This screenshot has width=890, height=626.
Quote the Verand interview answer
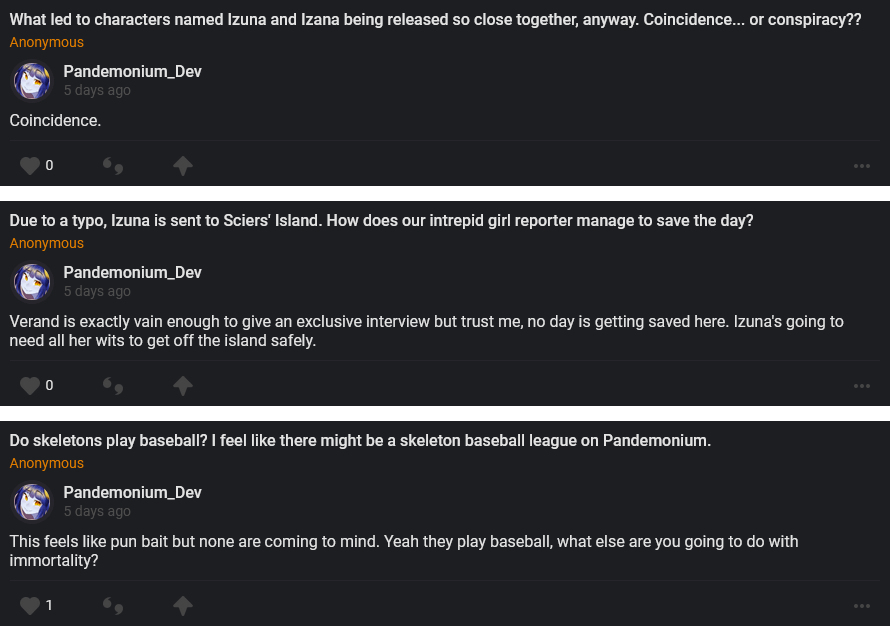113,386
